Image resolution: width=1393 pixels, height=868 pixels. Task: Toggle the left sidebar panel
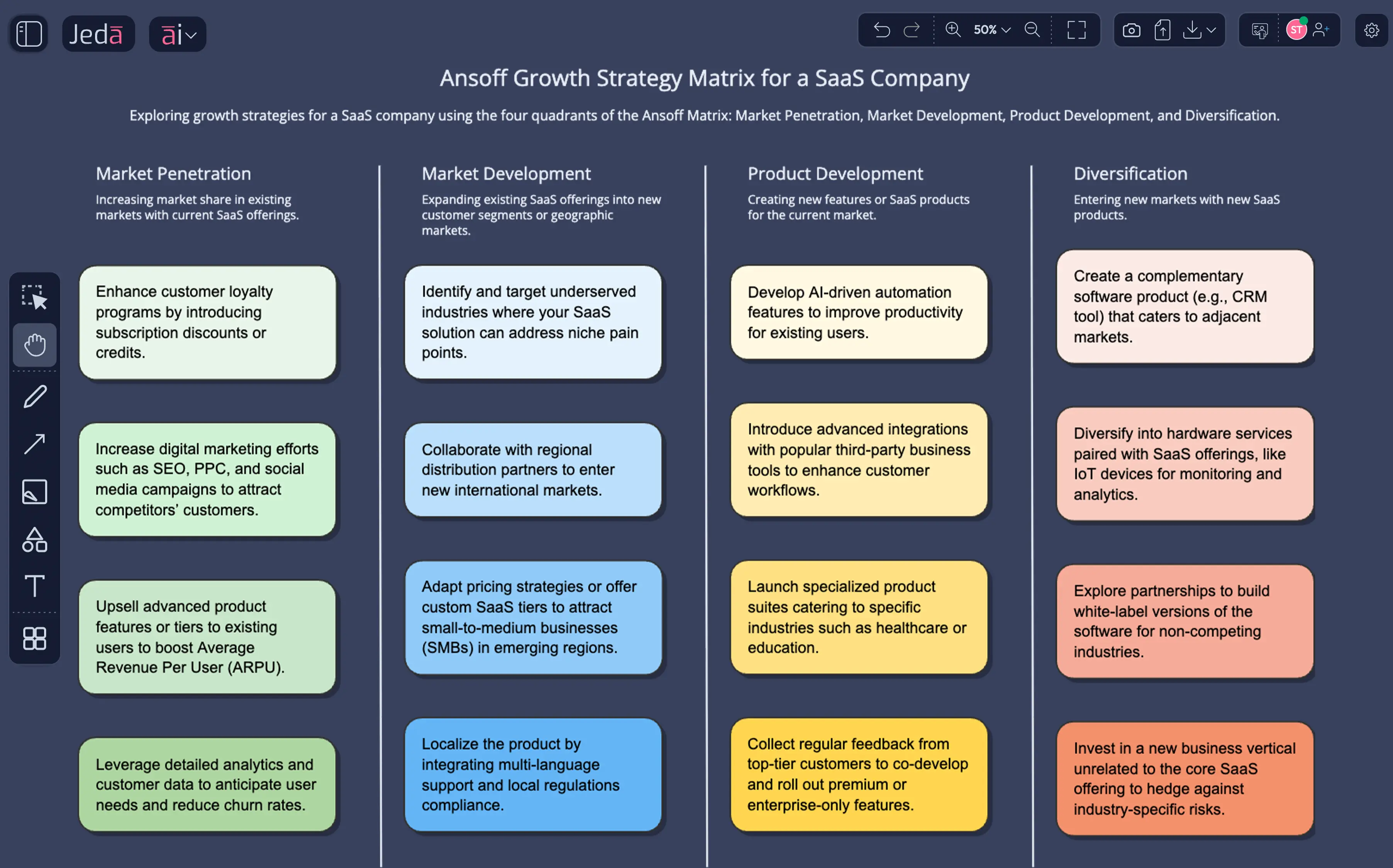27,33
